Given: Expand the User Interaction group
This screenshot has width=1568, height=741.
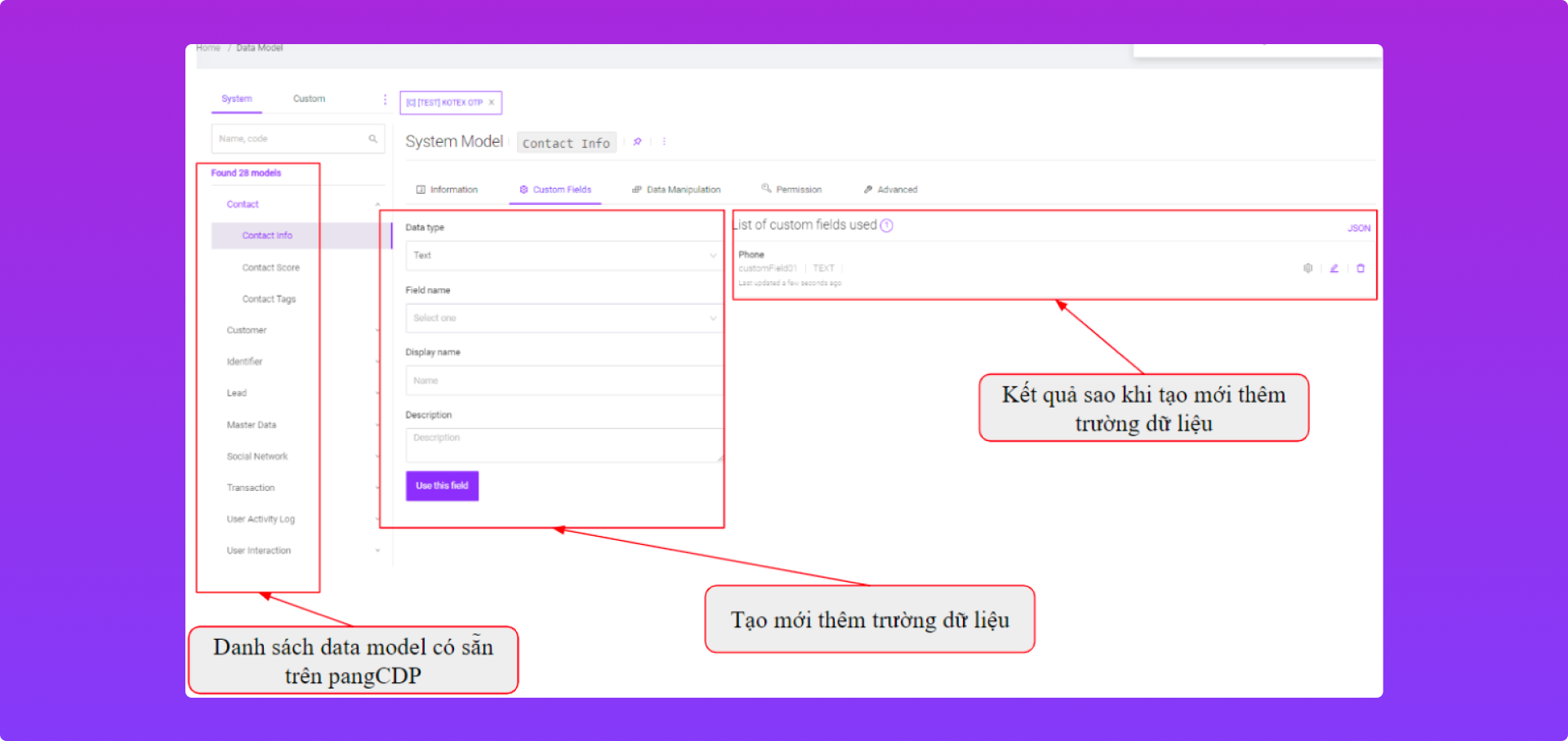Looking at the screenshot, I should pyautogui.click(x=377, y=551).
